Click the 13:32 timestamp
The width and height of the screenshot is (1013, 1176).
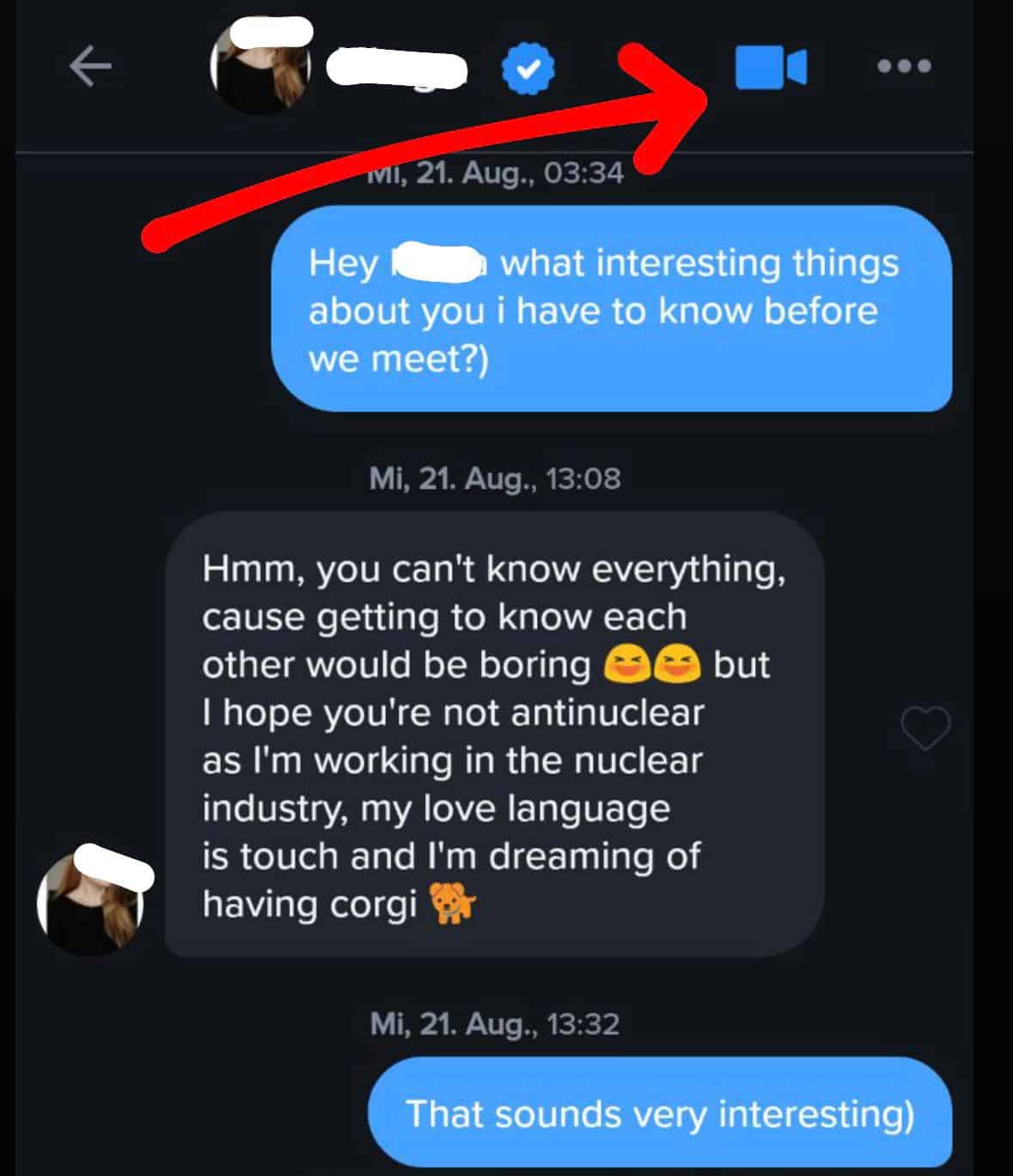tap(494, 1024)
